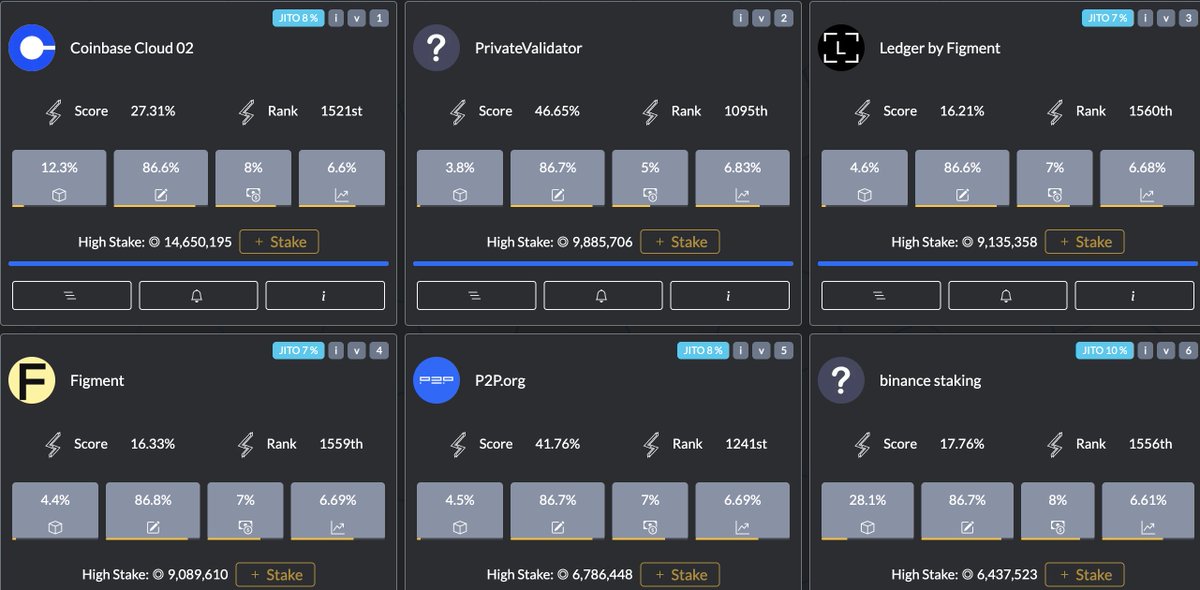This screenshot has height=590, width=1200.
Task: Click the 'Ledger by Figment' validator name
Action: (940, 48)
